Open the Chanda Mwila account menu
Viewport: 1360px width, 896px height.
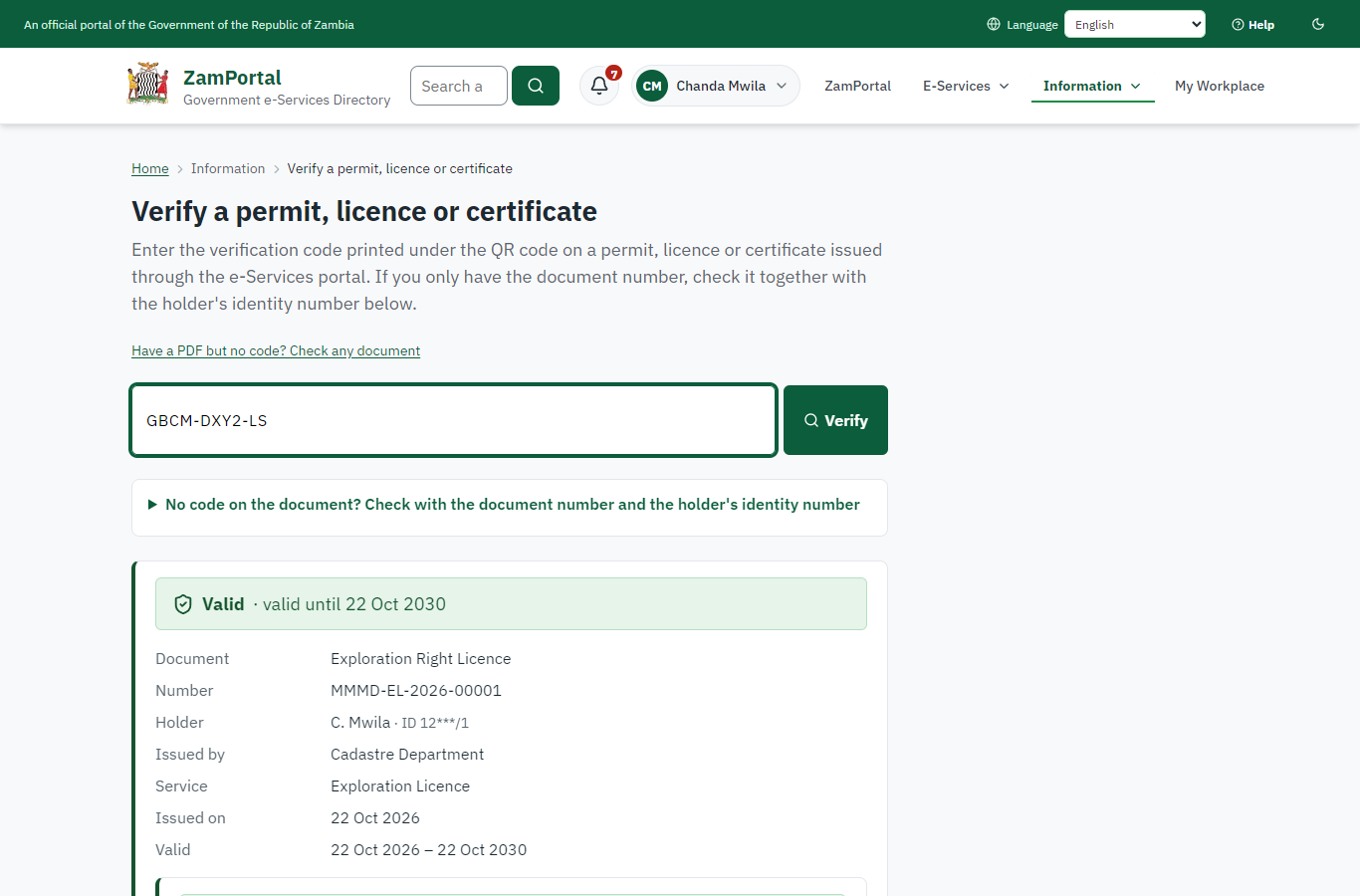point(716,86)
